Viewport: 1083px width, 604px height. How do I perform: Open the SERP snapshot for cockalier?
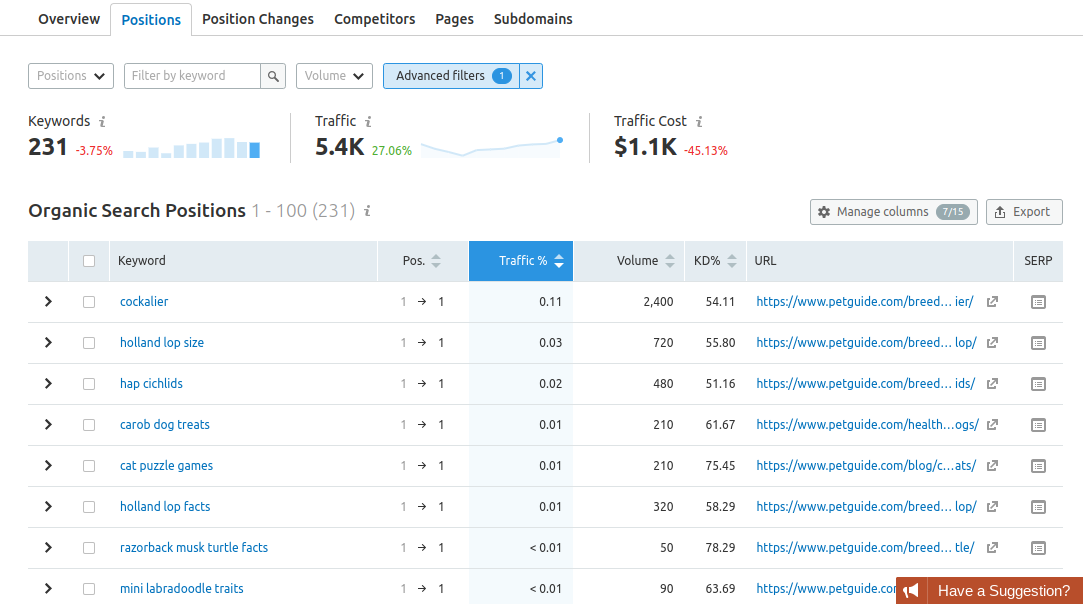[1038, 301]
